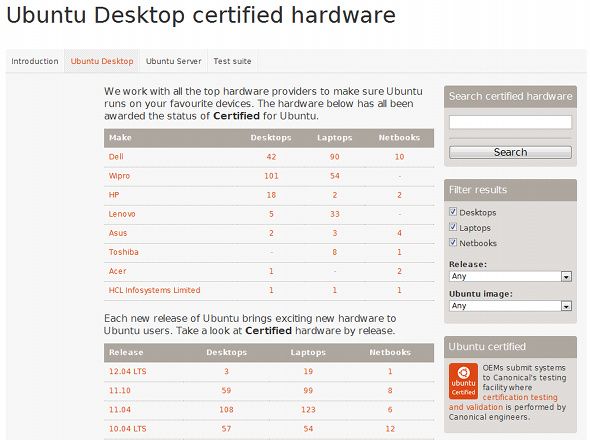Viewport: 590px width, 440px height.
Task: Open the Acer make link
Action: [117, 271]
